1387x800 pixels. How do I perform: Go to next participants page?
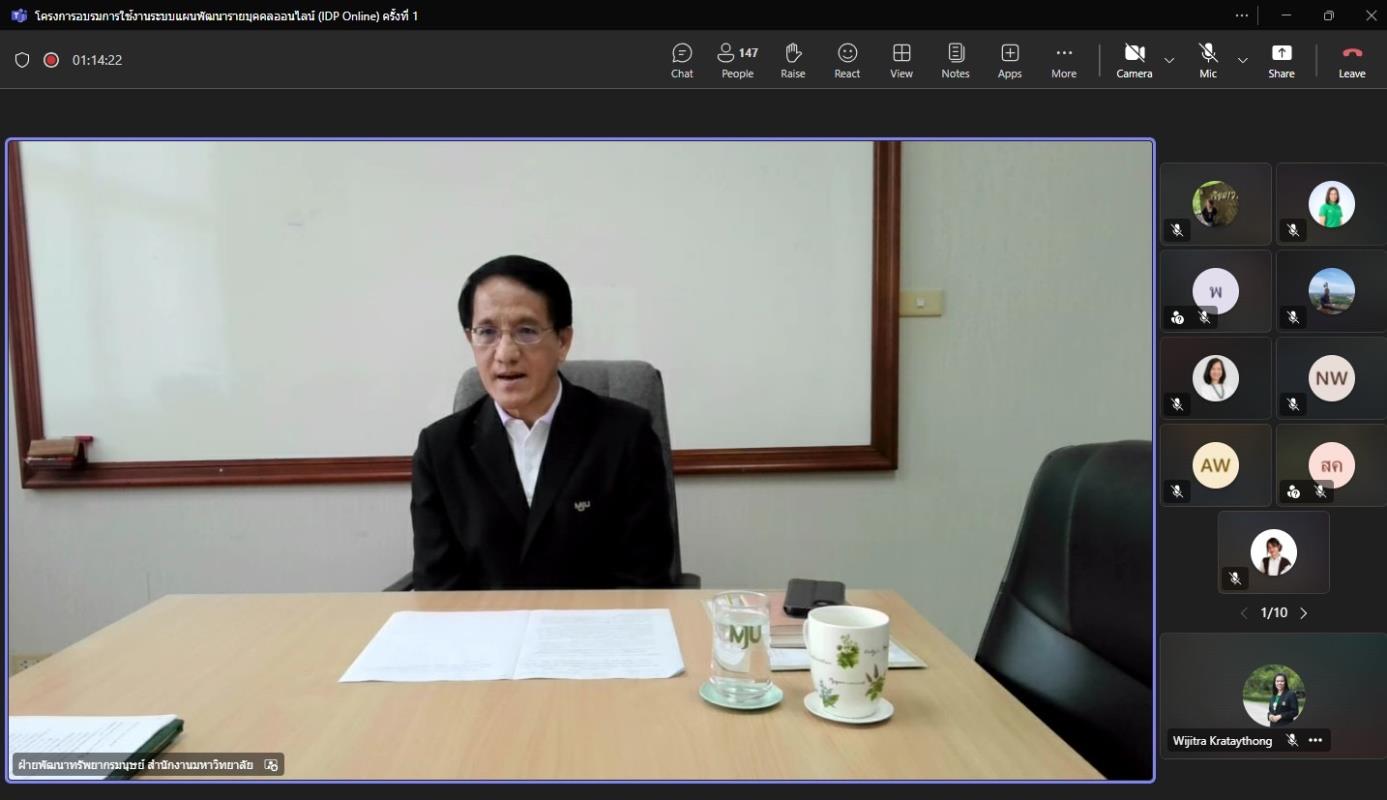click(1304, 613)
